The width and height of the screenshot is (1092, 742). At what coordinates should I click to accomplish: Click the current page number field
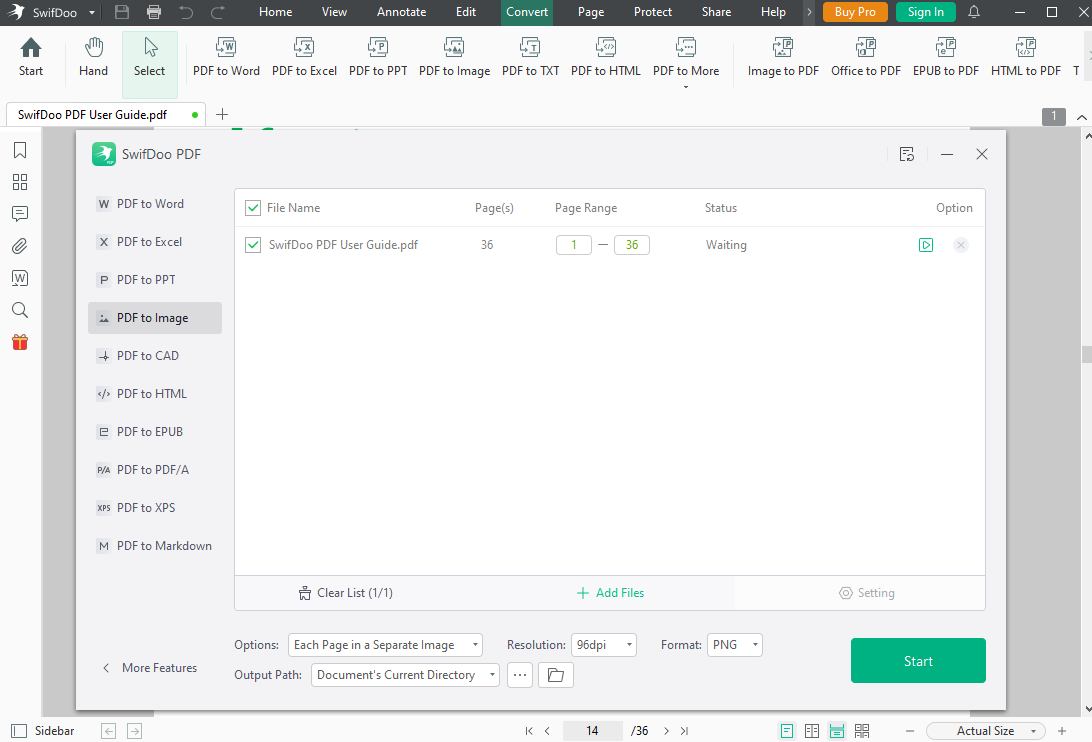(592, 731)
